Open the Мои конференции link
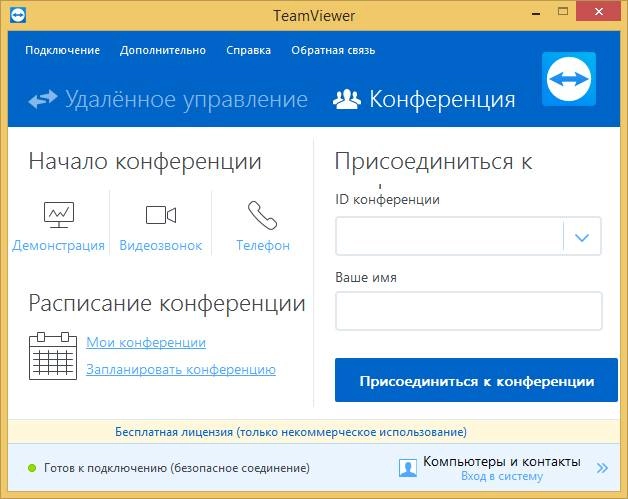 click(x=146, y=342)
